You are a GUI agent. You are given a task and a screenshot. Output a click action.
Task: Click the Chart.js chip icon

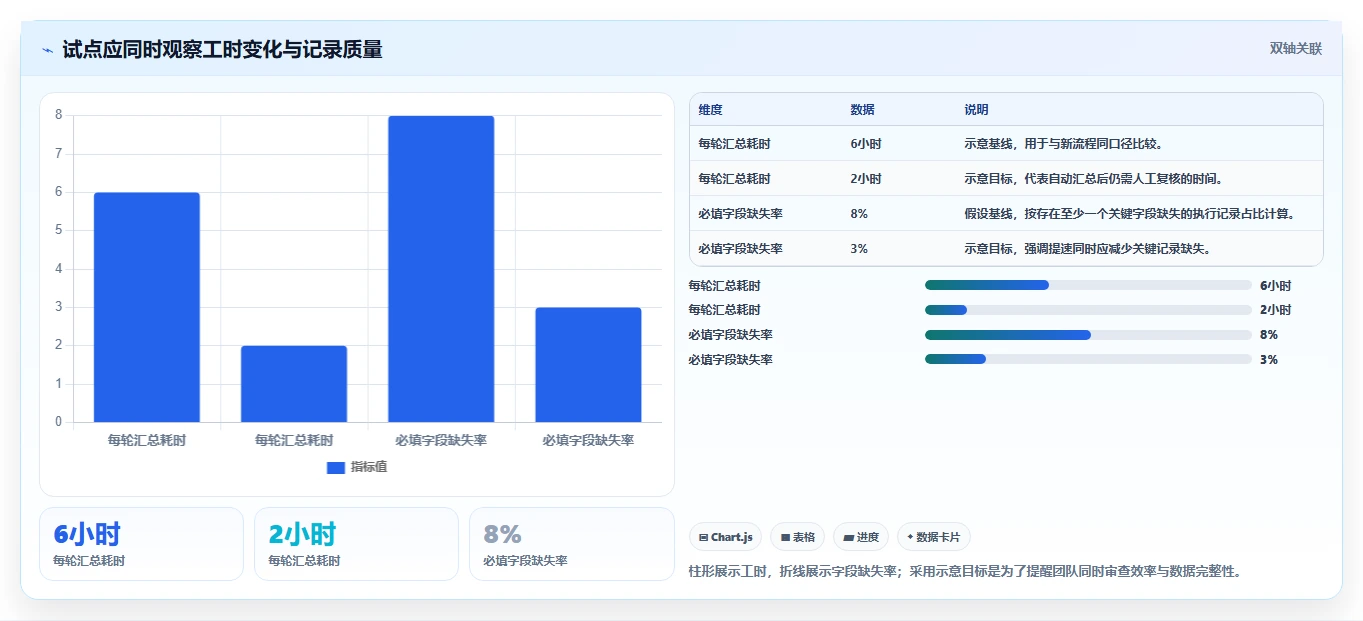[x=704, y=538]
